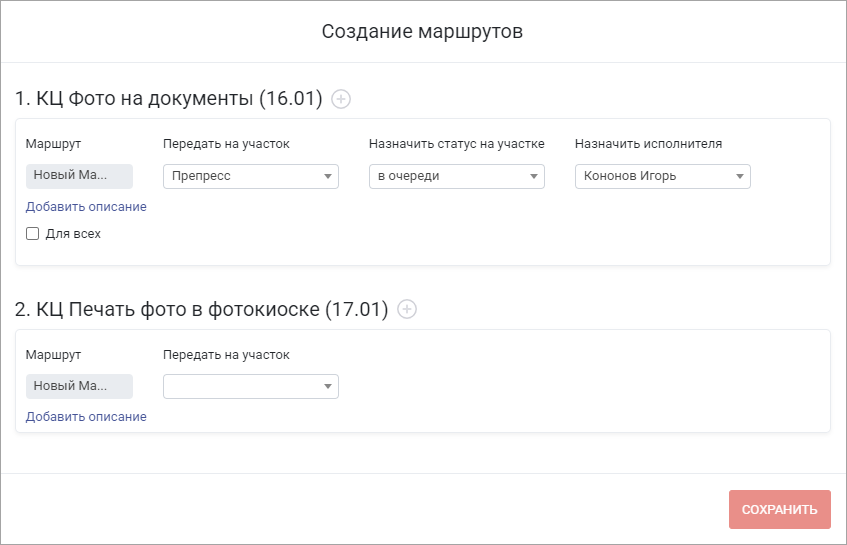847x545 pixels.
Task: Click the Создание маршрутов dialog title
Action: point(422,31)
